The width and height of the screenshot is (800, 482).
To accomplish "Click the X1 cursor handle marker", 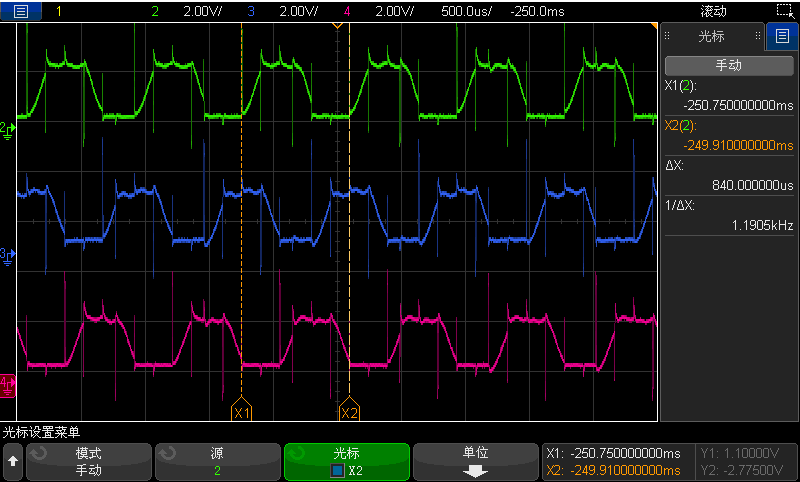I will [x=241, y=409].
